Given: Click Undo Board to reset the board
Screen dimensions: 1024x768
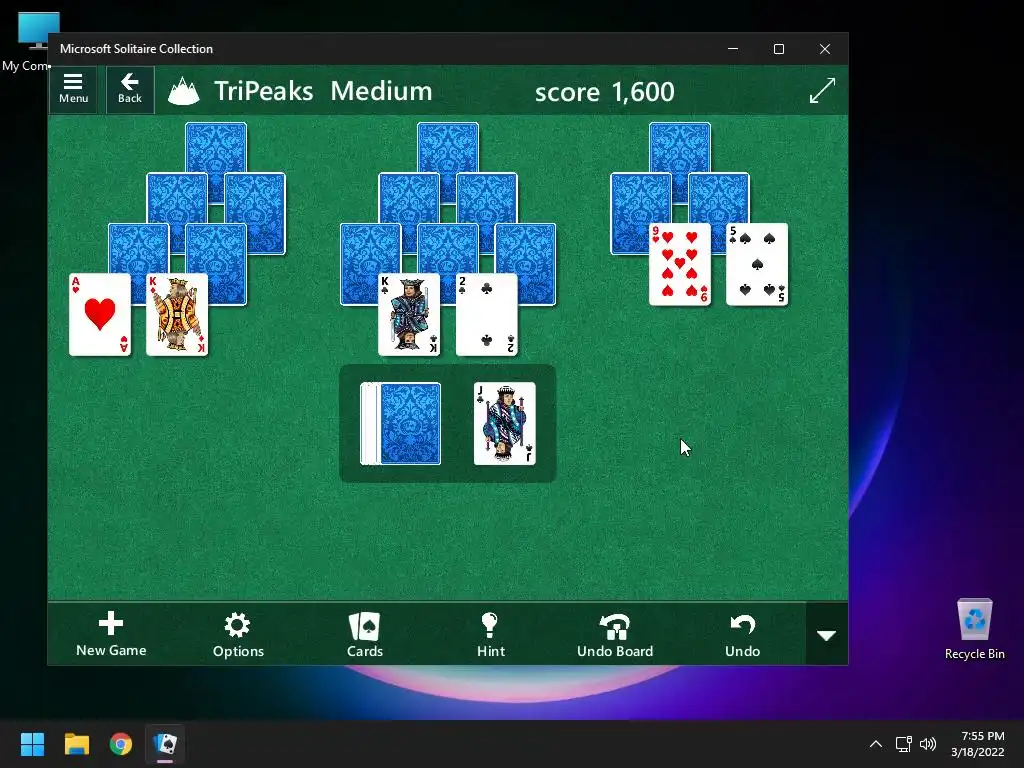Looking at the screenshot, I should [x=615, y=634].
